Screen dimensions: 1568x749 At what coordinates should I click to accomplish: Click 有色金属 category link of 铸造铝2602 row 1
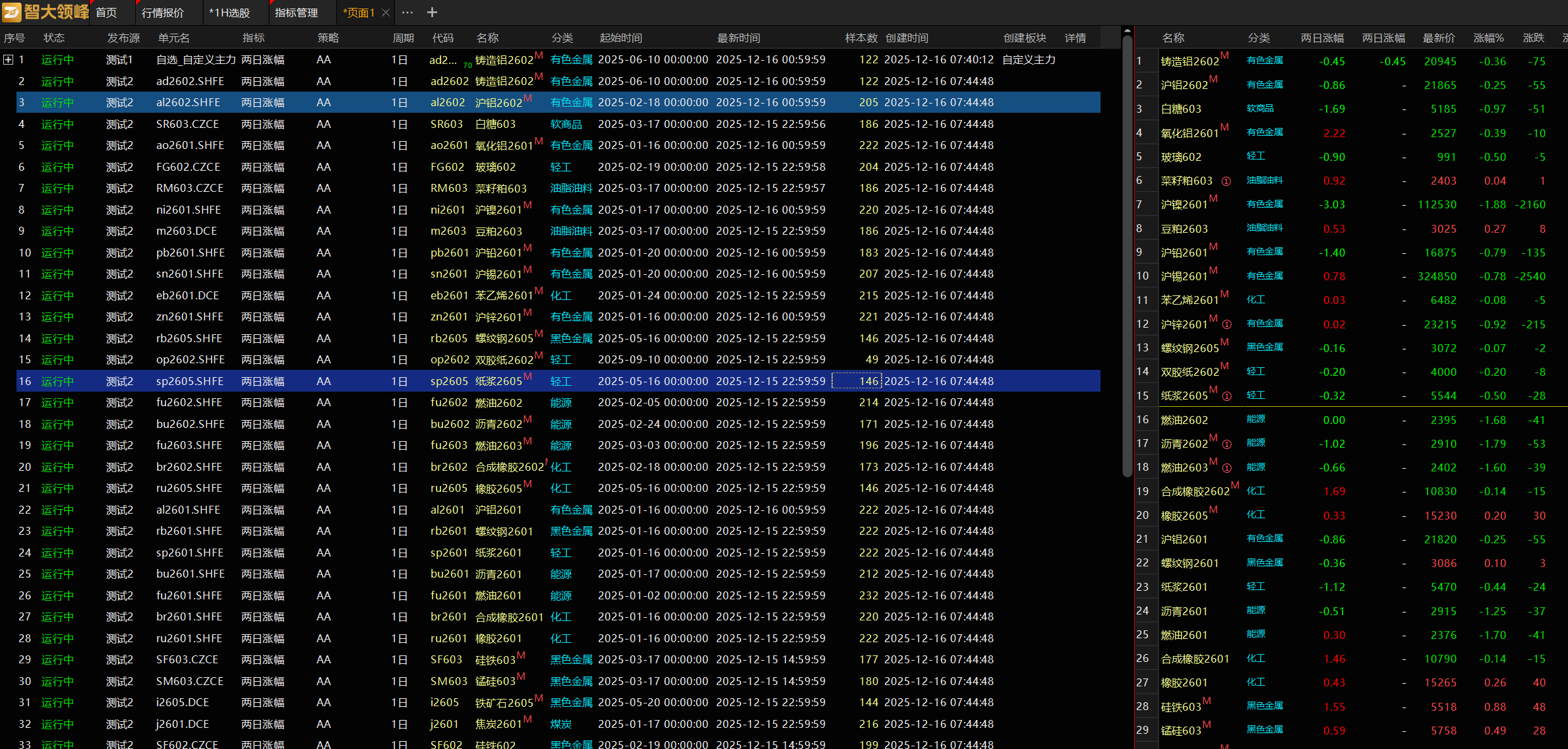pyautogui.click(x=571, y=60)
